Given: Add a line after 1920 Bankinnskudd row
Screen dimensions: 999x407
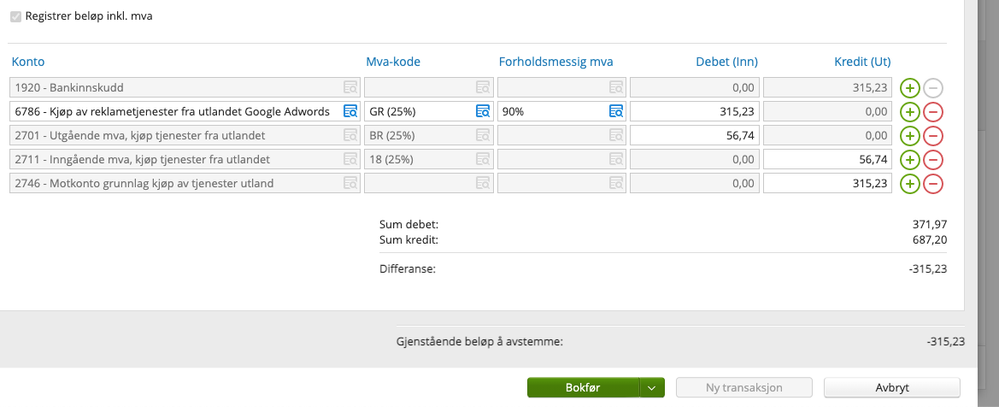Looking at the screenshot, I should pos(910,88).
